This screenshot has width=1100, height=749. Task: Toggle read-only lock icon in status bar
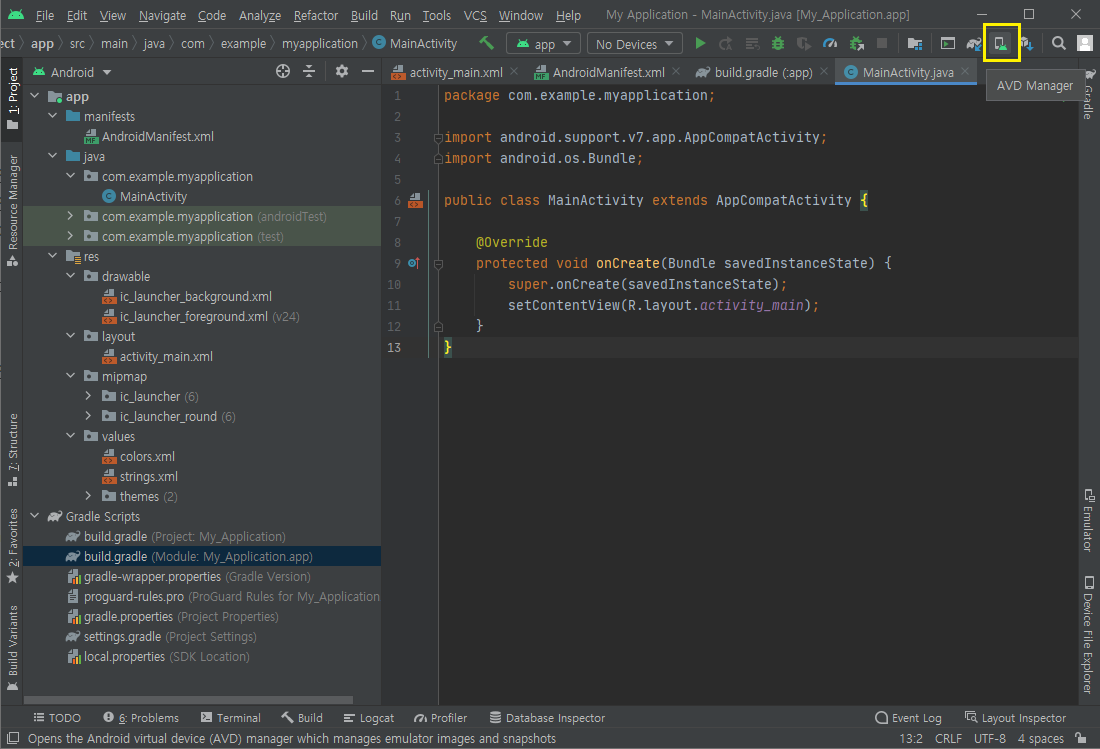pyautogui.click(x=1081, y=738)
